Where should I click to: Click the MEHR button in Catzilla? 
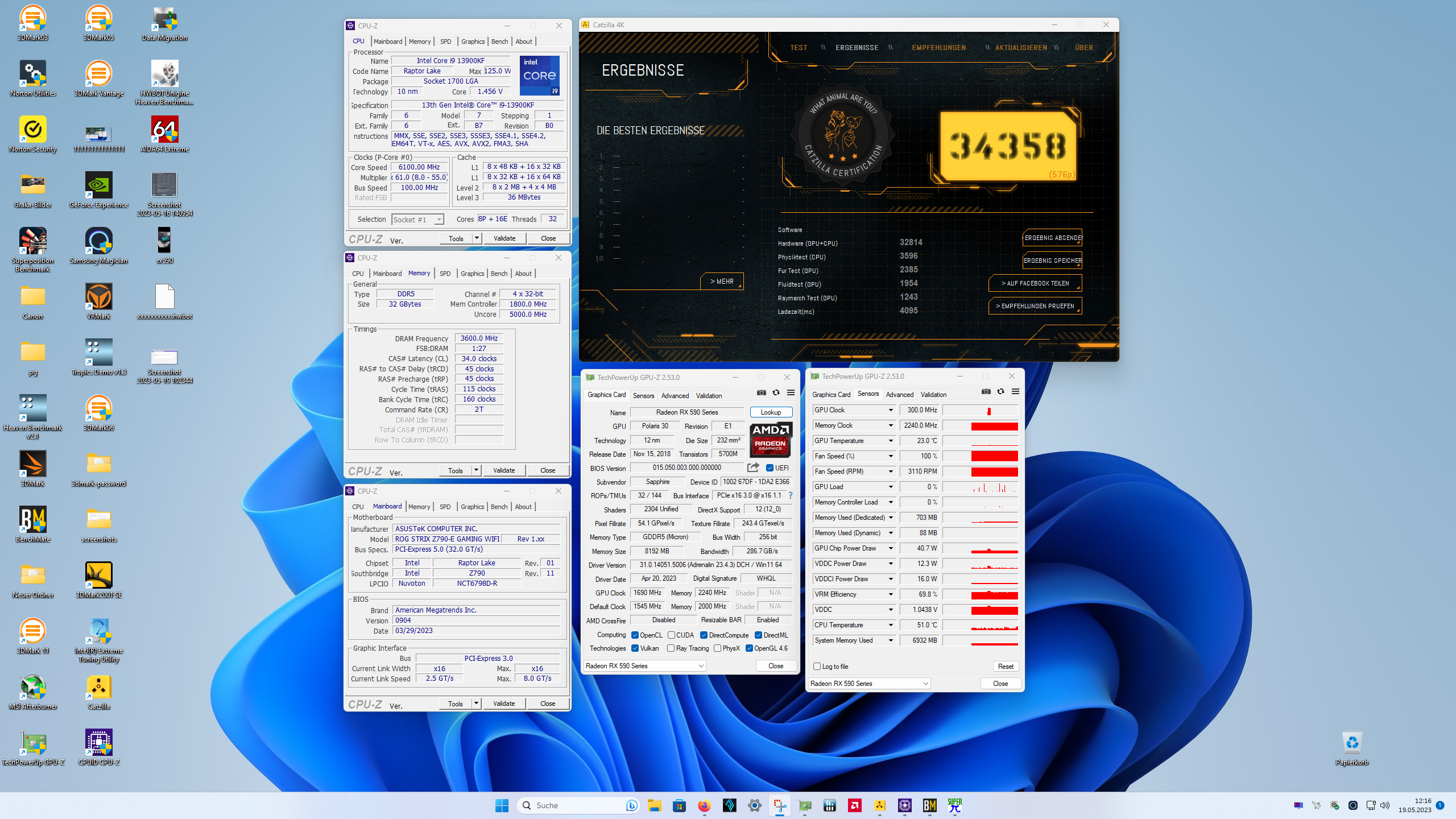(x=722, y=282)
